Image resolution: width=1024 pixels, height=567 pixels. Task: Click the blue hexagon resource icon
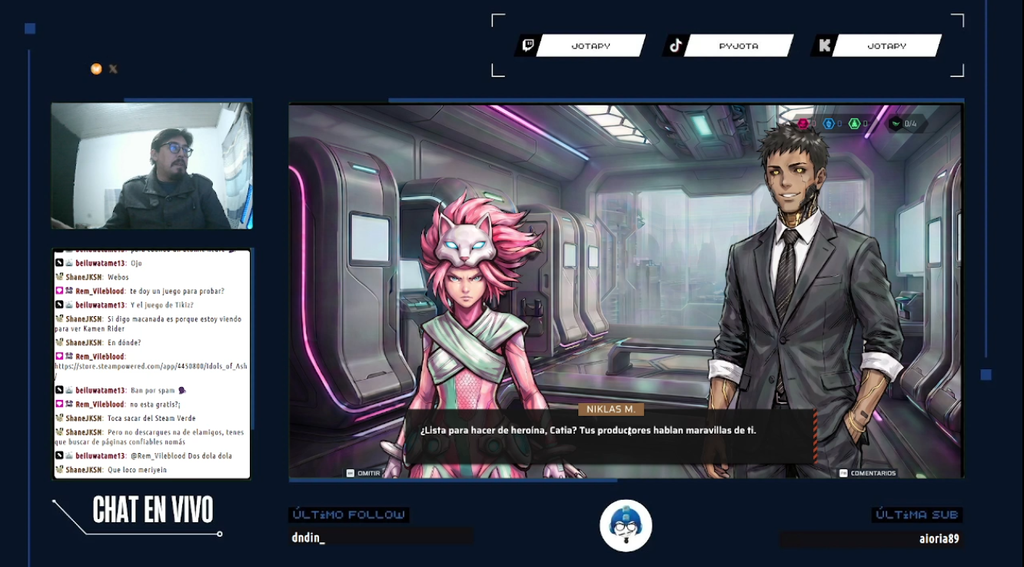829,123
